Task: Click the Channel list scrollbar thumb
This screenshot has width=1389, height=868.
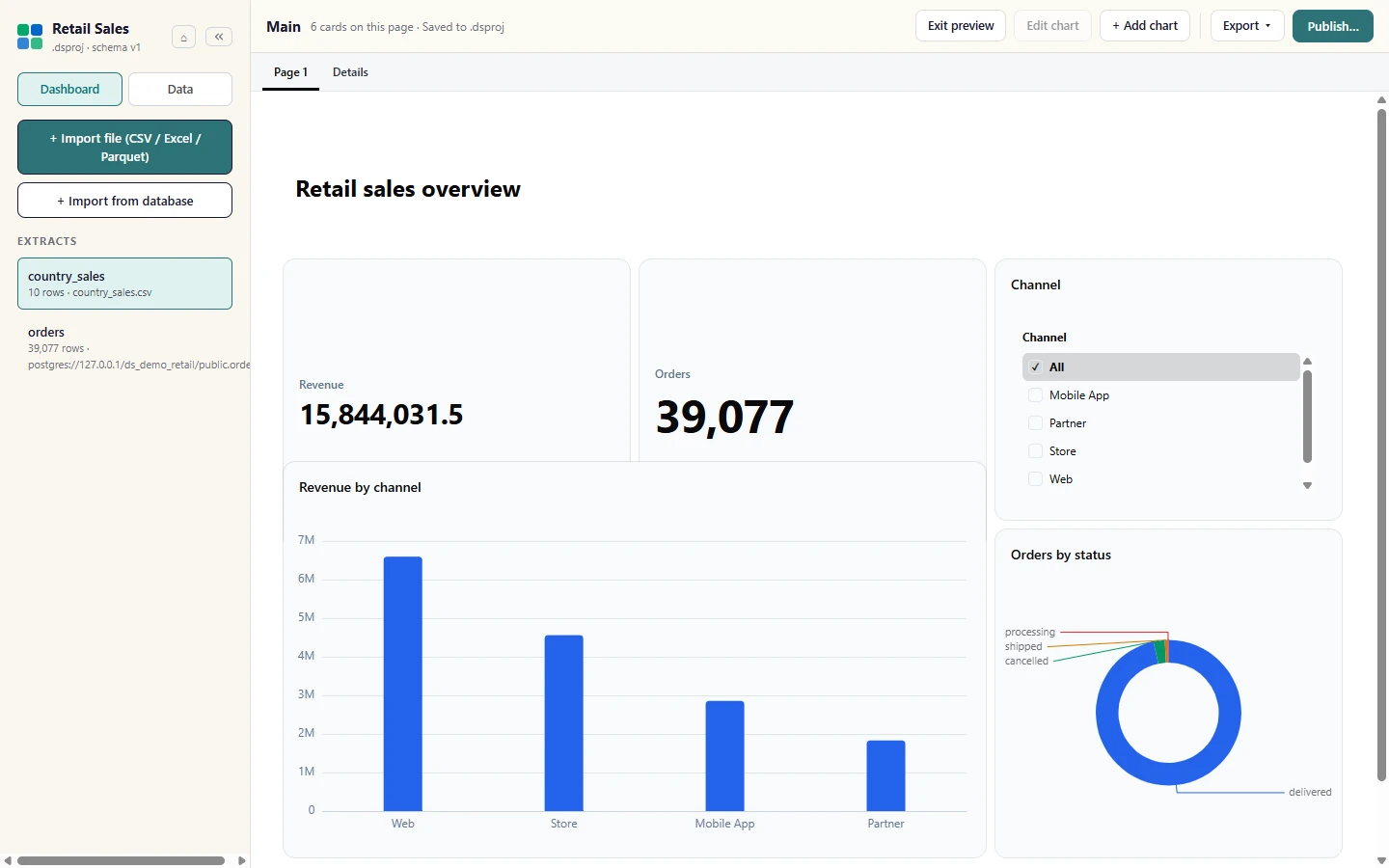Action: [1308, 418]
